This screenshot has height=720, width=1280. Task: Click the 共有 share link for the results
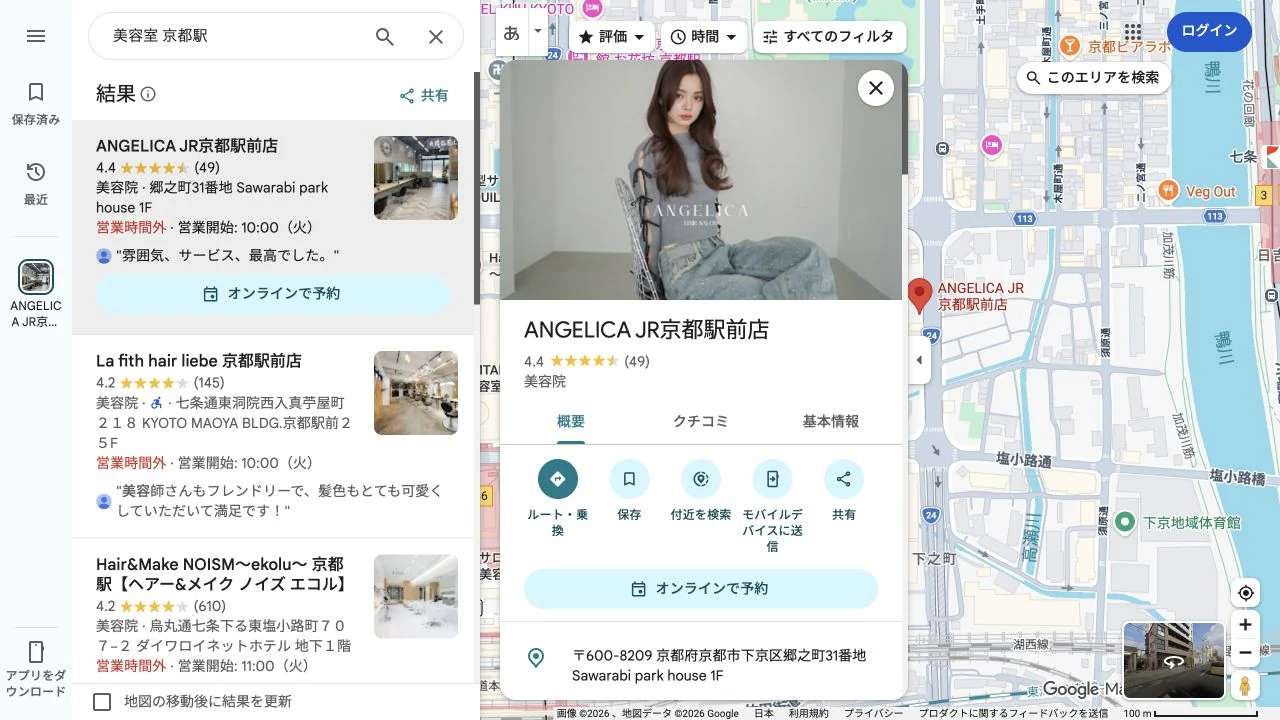[424, 96]
